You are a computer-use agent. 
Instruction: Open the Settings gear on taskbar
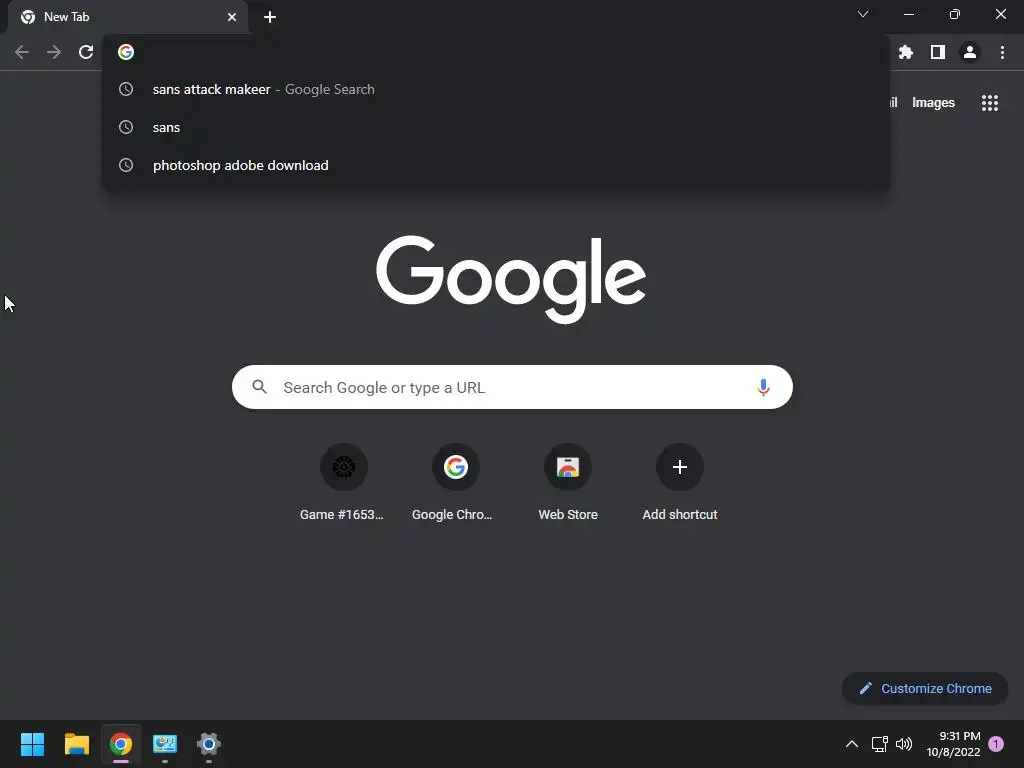pyautogui.click(x=209, y=744)
